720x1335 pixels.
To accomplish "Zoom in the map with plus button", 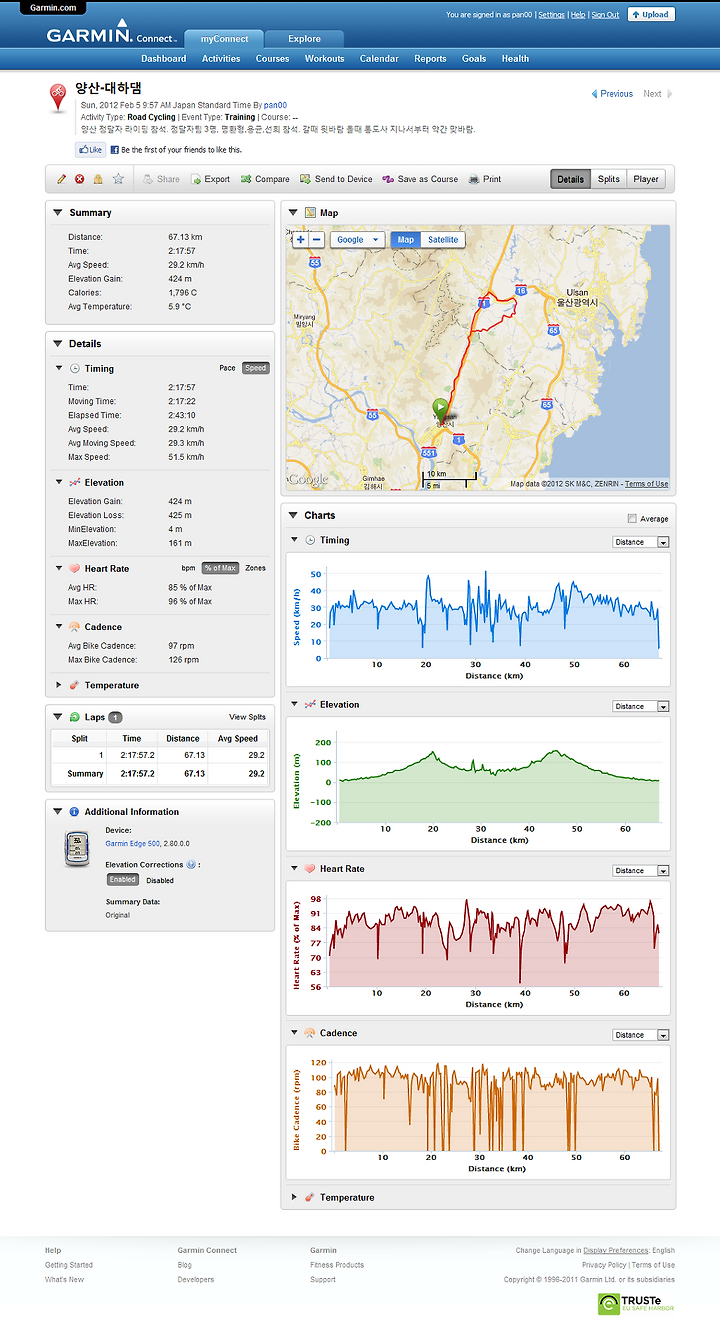I will click(301, 239).
